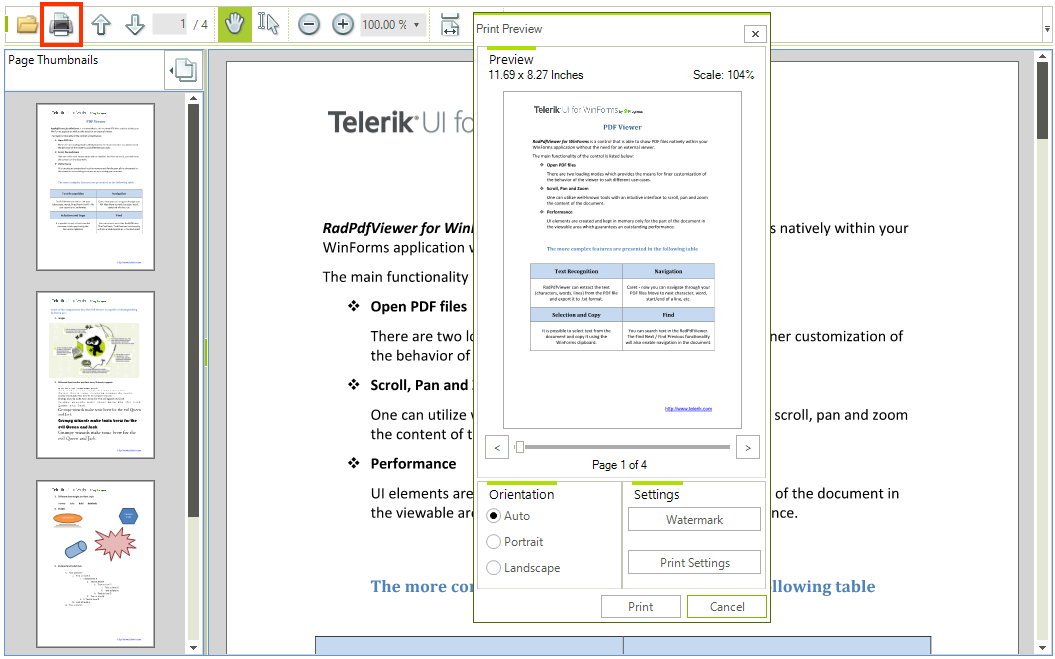Click the preview page image
Viewport: 1055px width, 659px height.
point(622,260)
